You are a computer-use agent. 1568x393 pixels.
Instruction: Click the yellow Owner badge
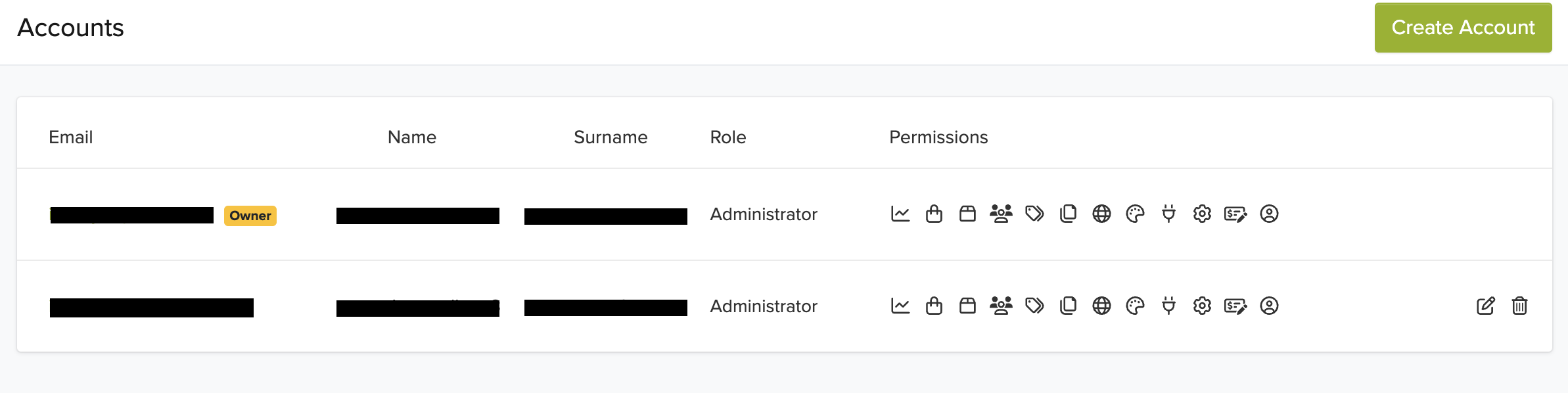point(250,216)
